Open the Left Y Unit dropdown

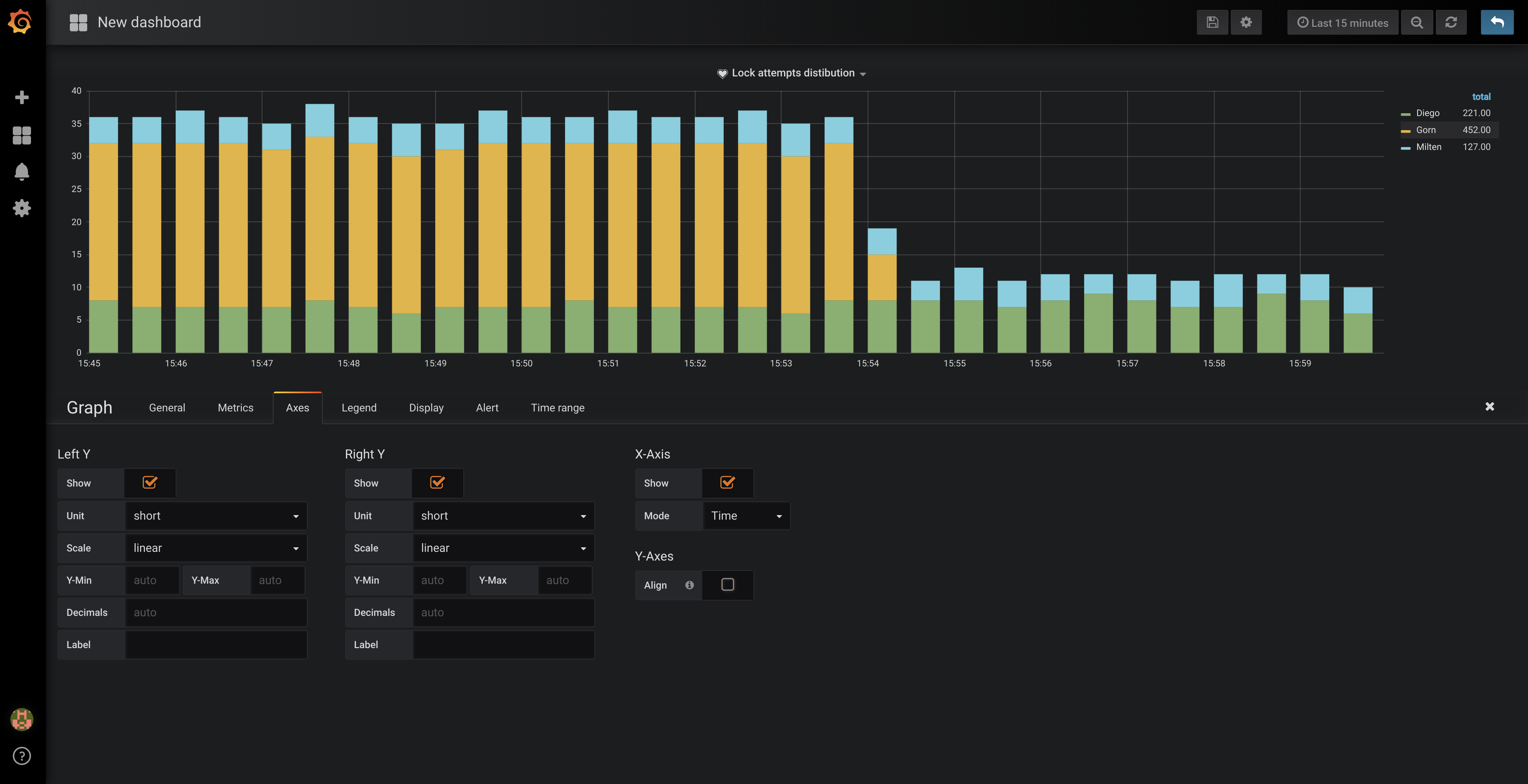pos(216,516)
